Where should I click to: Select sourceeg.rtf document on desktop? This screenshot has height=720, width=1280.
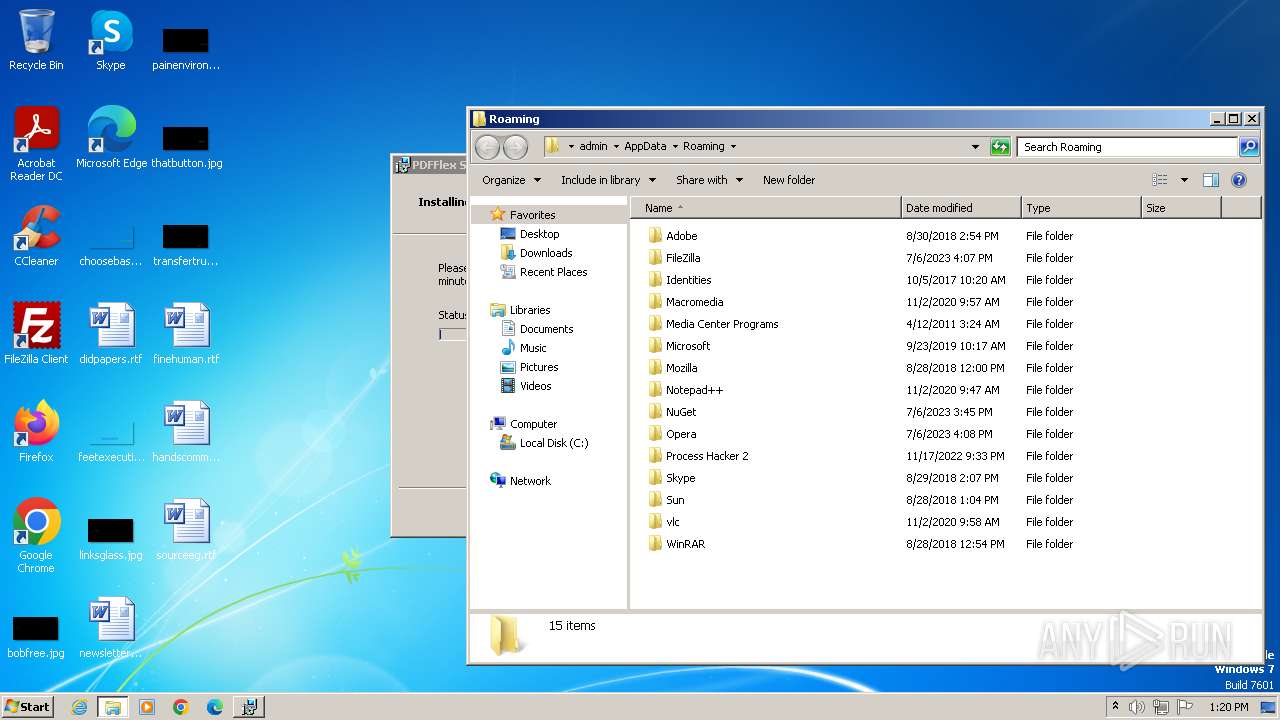186,530
